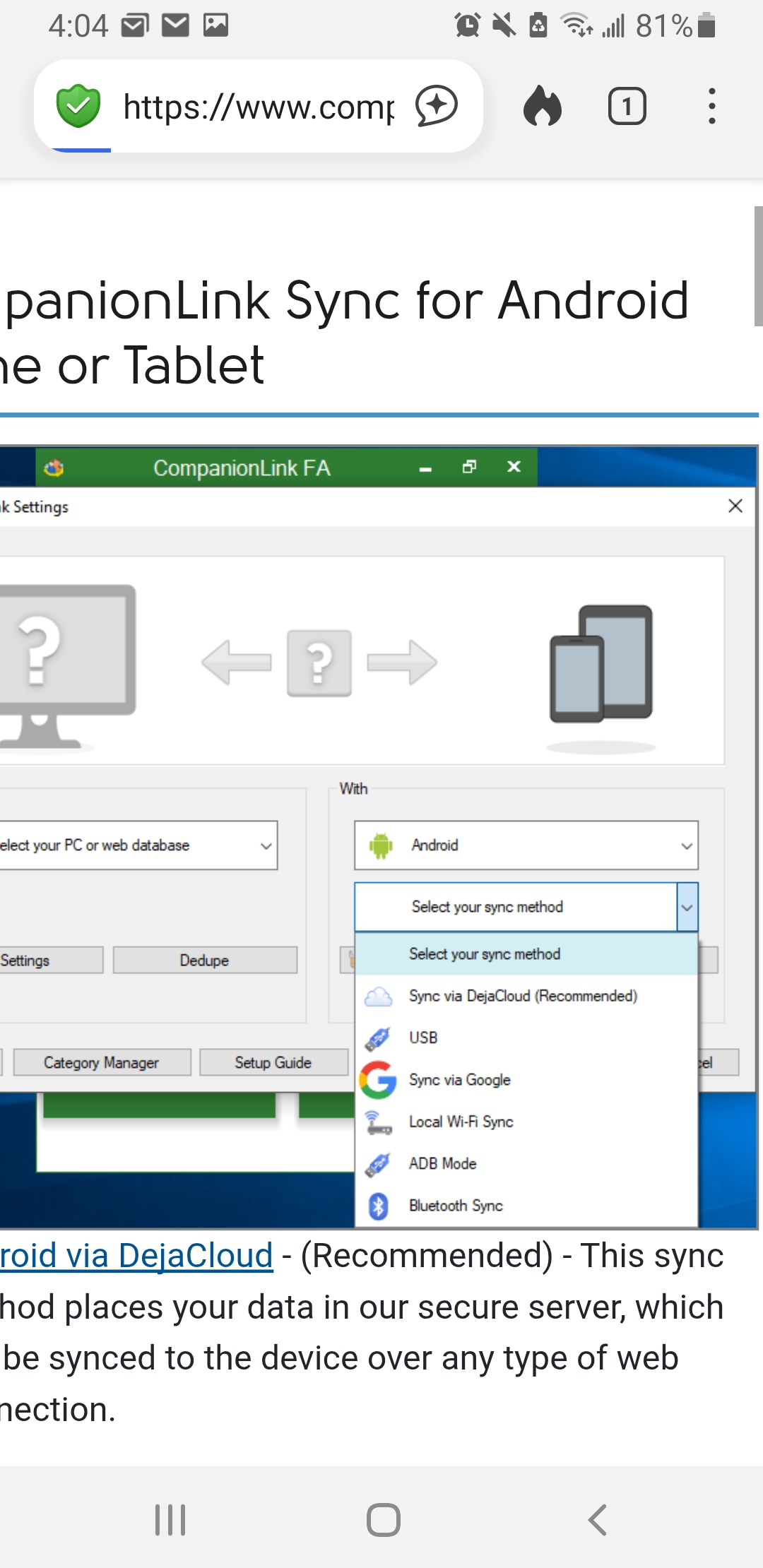This screenshot has height=1568, width=763.
Task: Tap the USB plug icon beside USB
Action: [378, 1038]
